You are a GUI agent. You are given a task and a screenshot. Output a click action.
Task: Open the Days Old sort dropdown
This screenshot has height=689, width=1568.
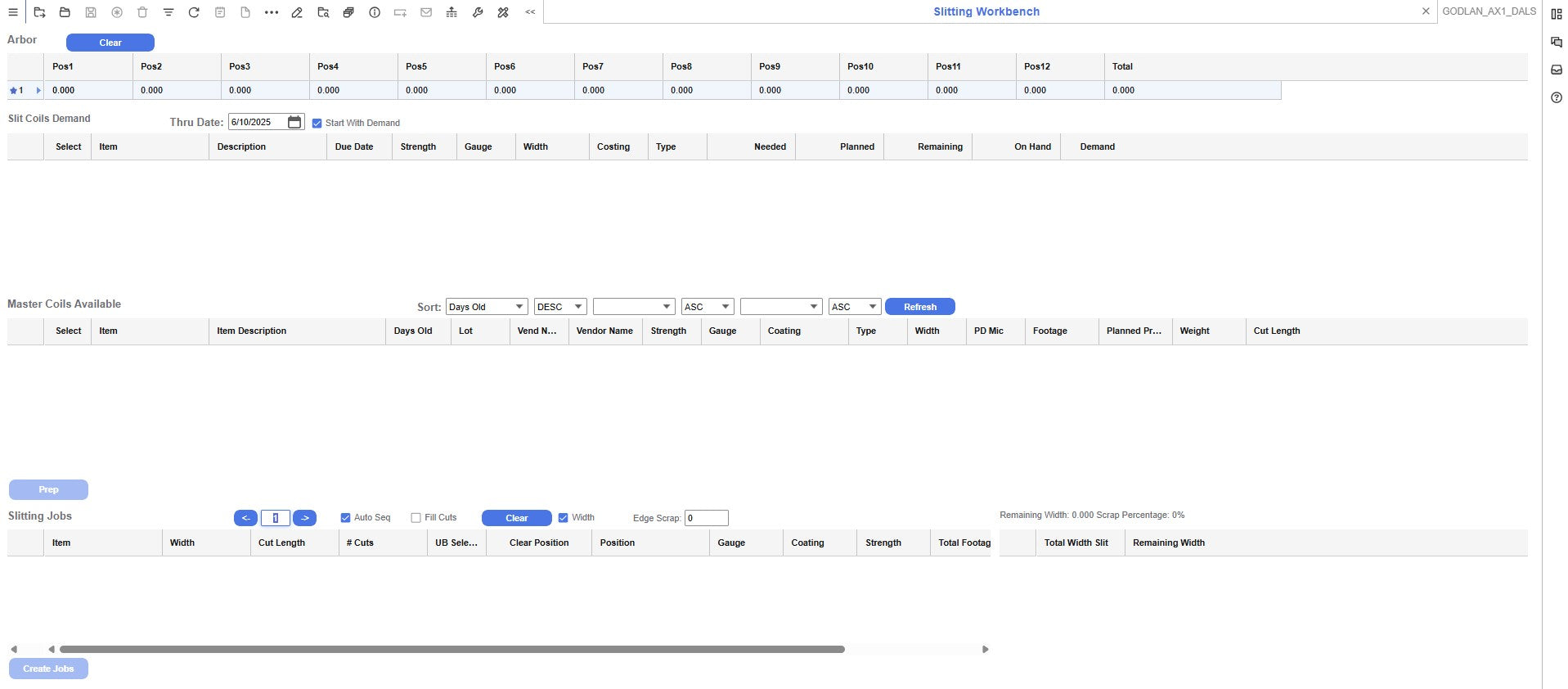(x=486, y=307)
